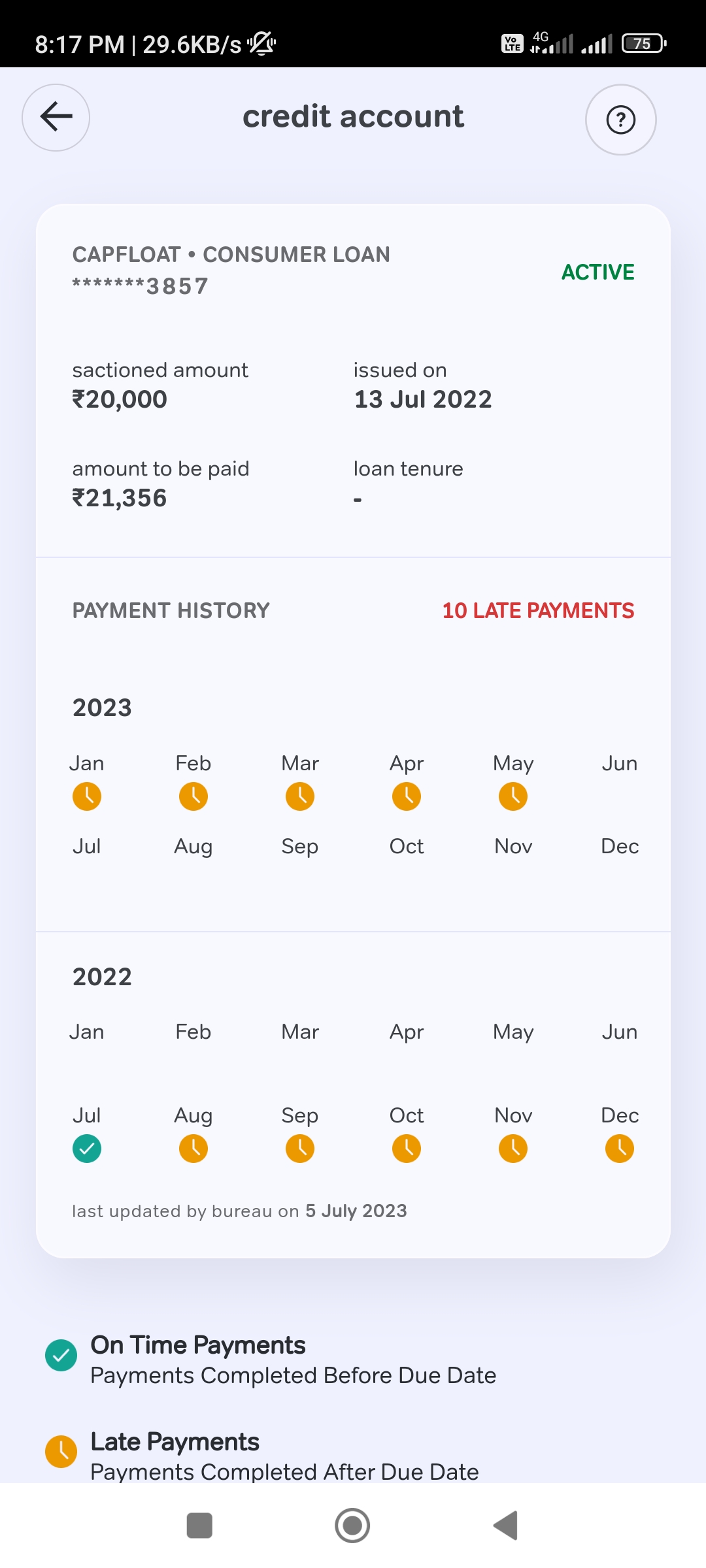The height and width of the screenshot is (1568, 706).
Task: Tap January 2023 late payment icon
Action: [x=87, y=796]
